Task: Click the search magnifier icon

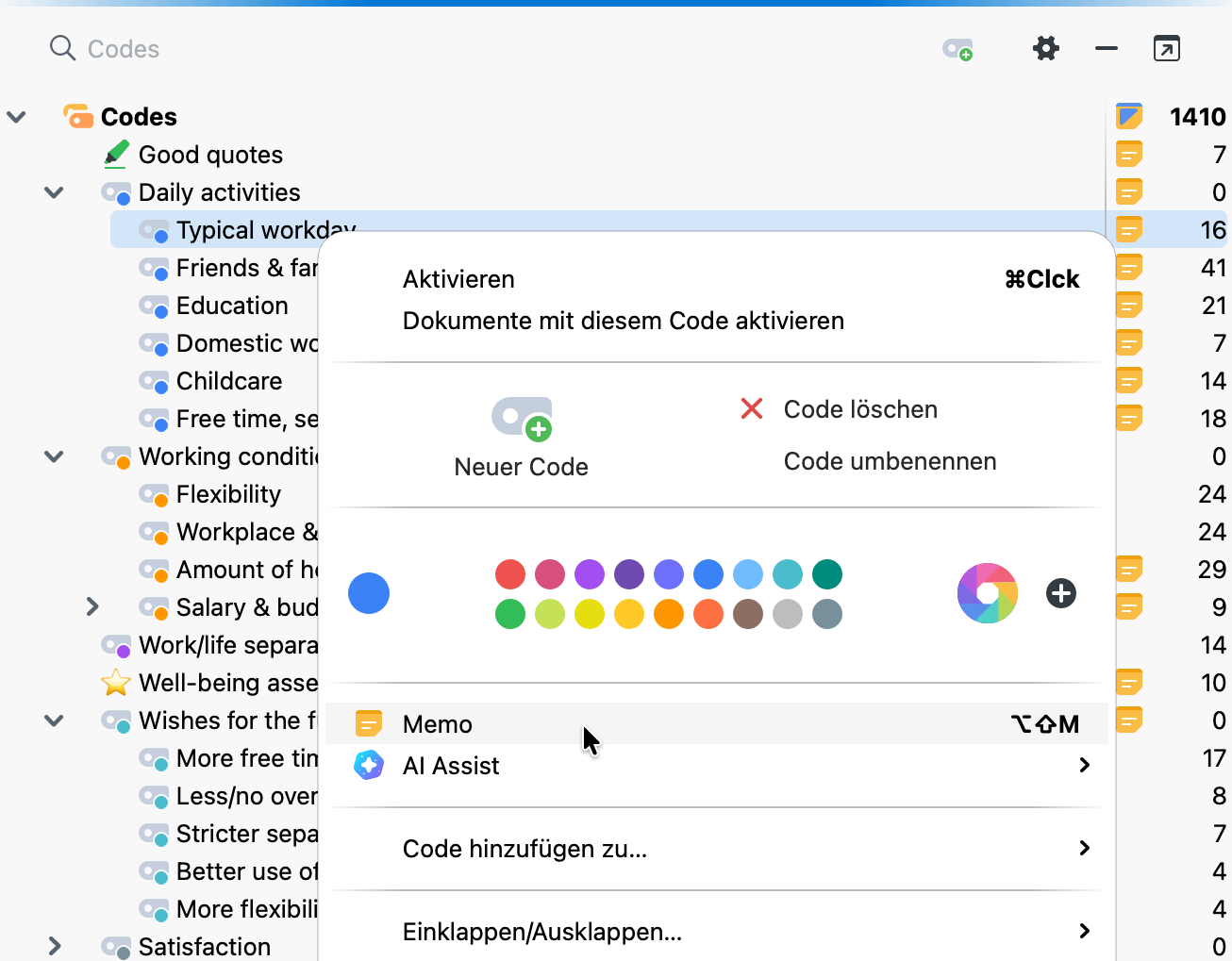Action: tap(62, 48)
